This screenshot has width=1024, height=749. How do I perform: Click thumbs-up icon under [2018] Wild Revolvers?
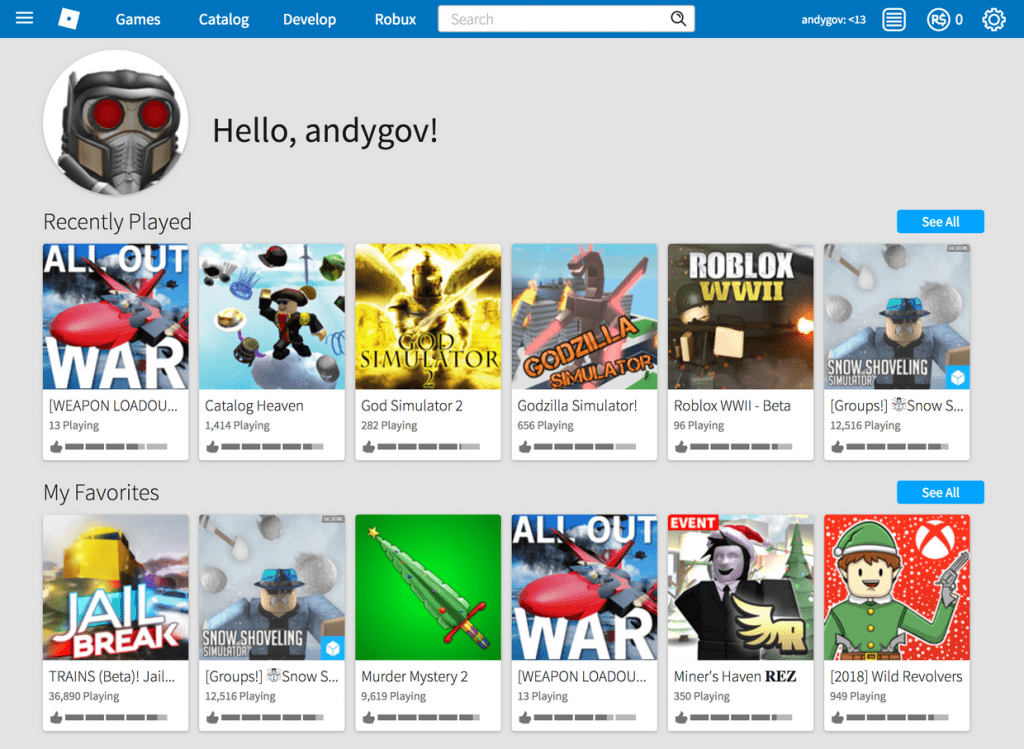[x=837, y=718]
